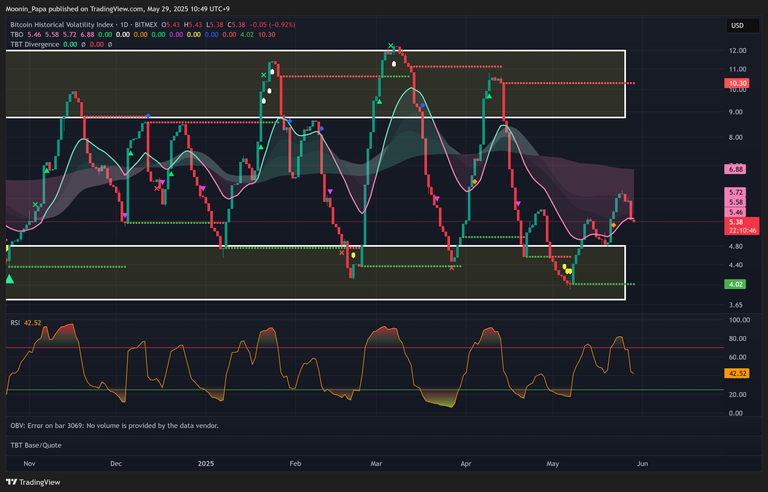The height and width of the screenshot is (492, 768).
Task: Click the 0.00 RSI scale tick
Action: [x=736, y=413]
